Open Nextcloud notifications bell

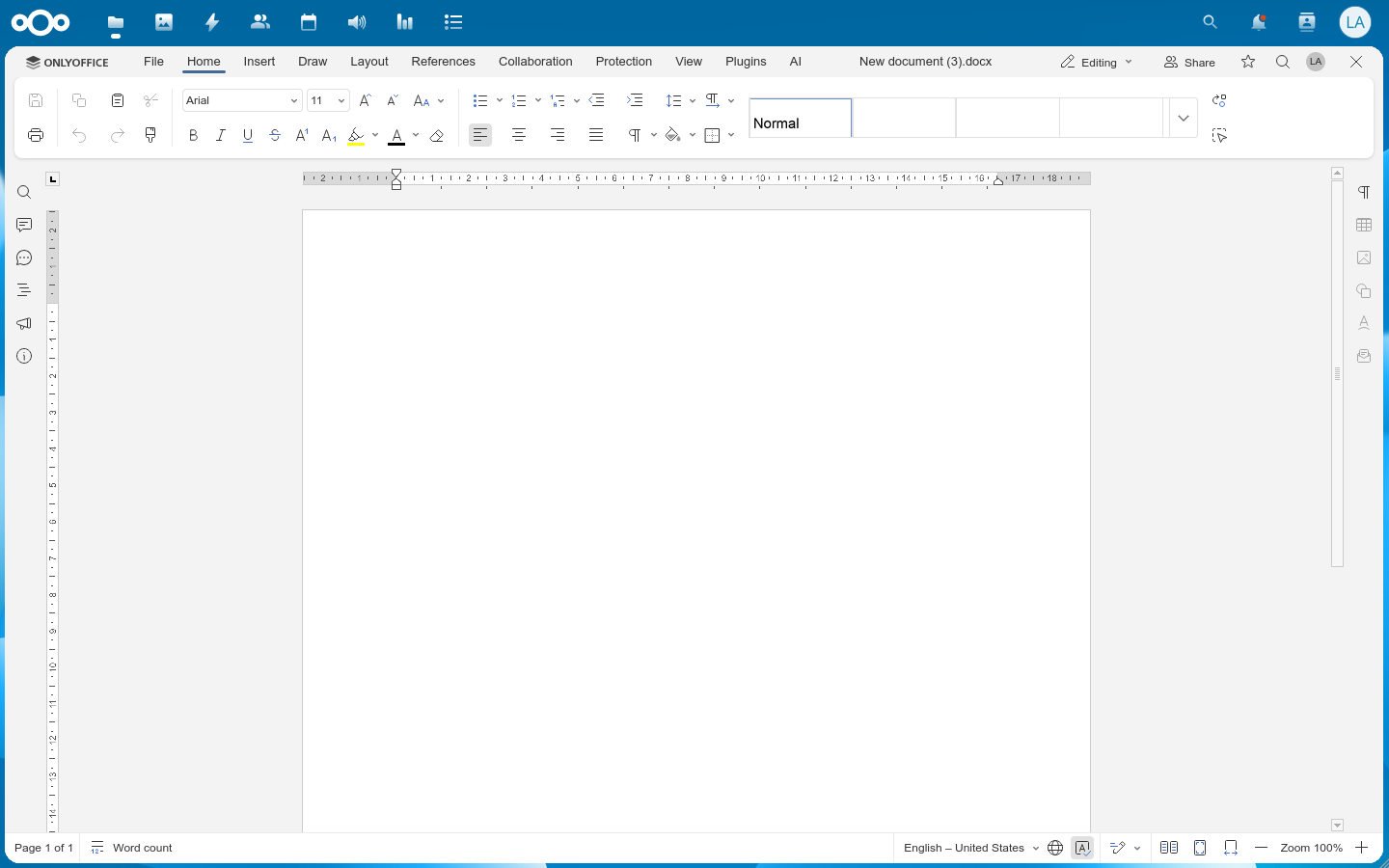pos(1259,22)
